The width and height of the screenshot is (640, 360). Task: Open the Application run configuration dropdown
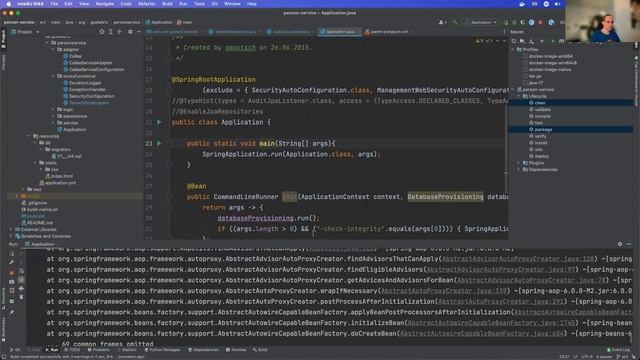pos(482,22)
